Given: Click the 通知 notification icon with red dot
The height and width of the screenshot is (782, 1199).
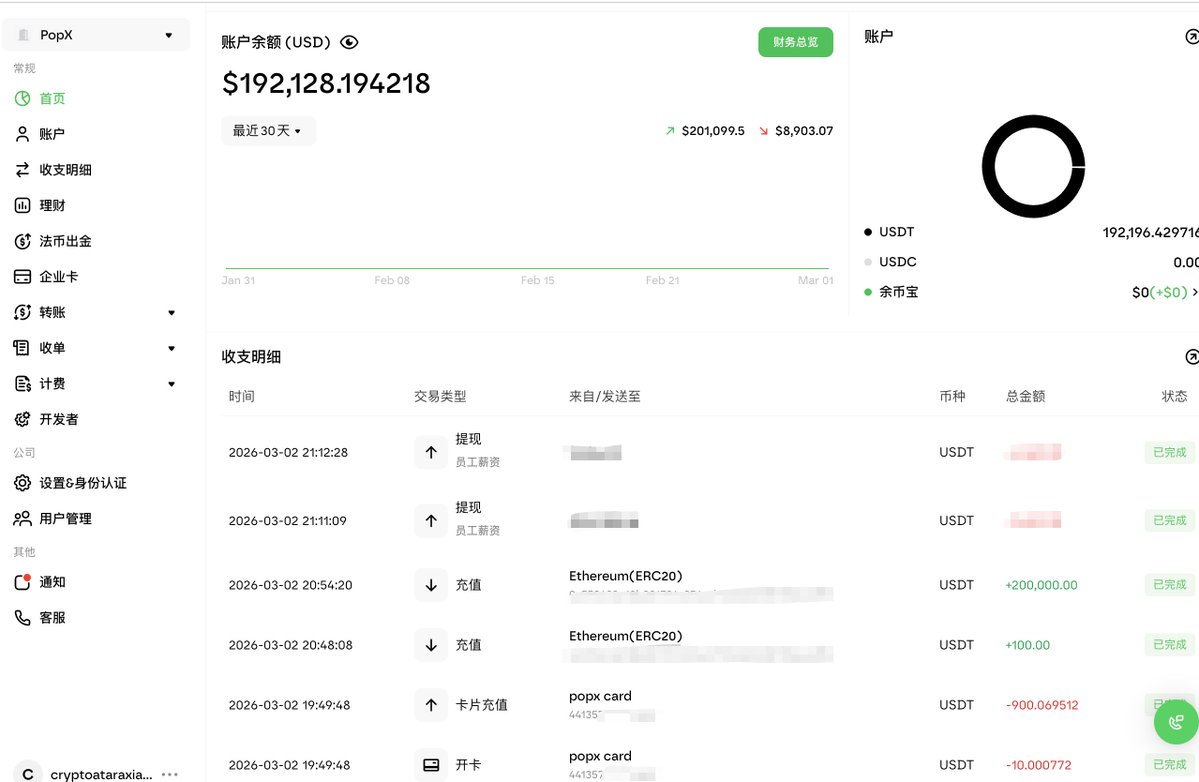Looking at the screenshot, I should pos(22,582).
